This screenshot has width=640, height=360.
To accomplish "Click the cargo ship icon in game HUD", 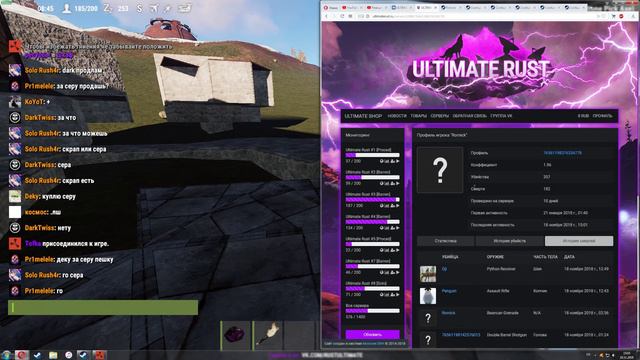I will 184,8.
